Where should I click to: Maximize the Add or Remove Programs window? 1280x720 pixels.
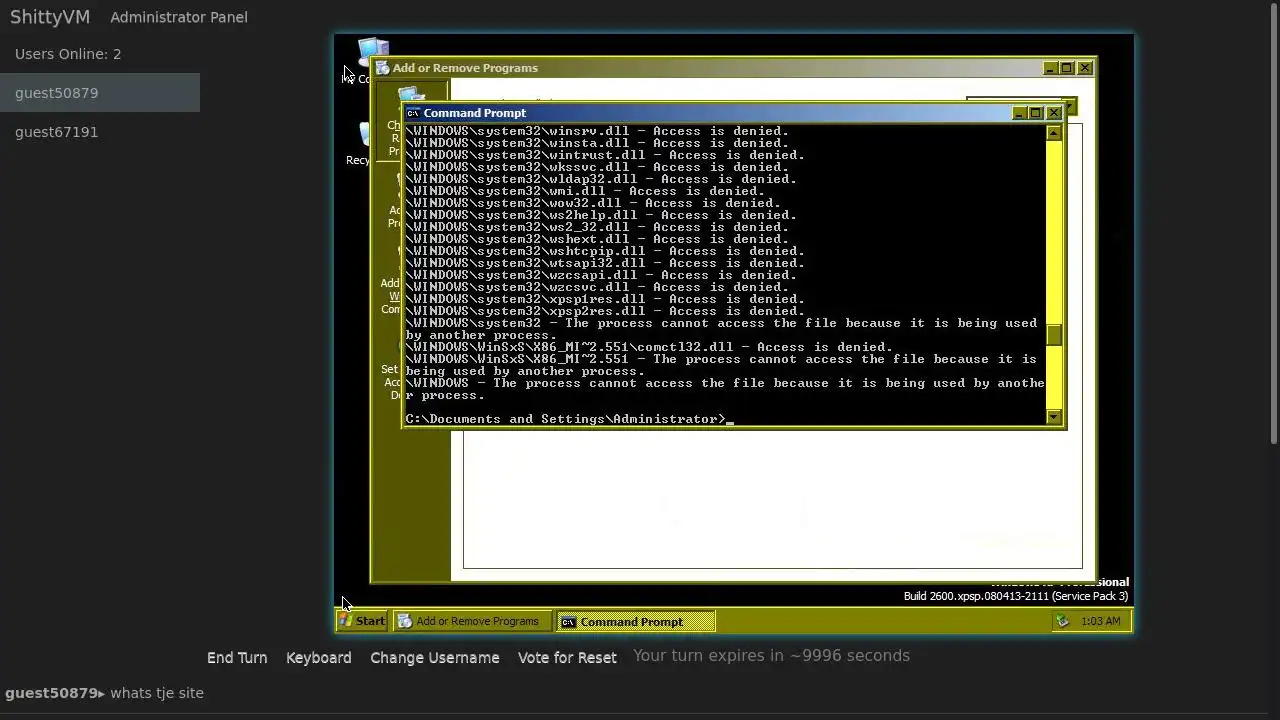(1067, 68)
